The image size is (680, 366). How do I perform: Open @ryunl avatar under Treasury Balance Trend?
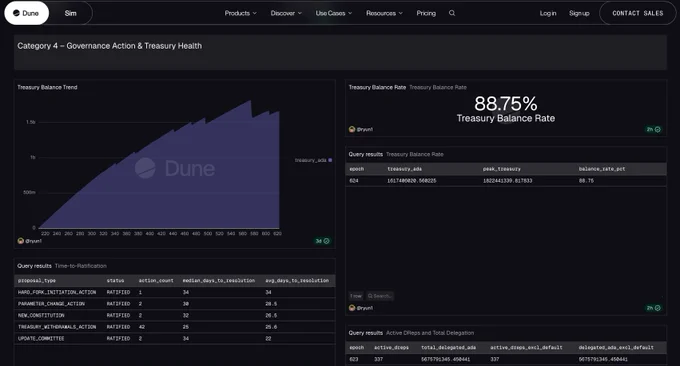click(x=20, y=241)
